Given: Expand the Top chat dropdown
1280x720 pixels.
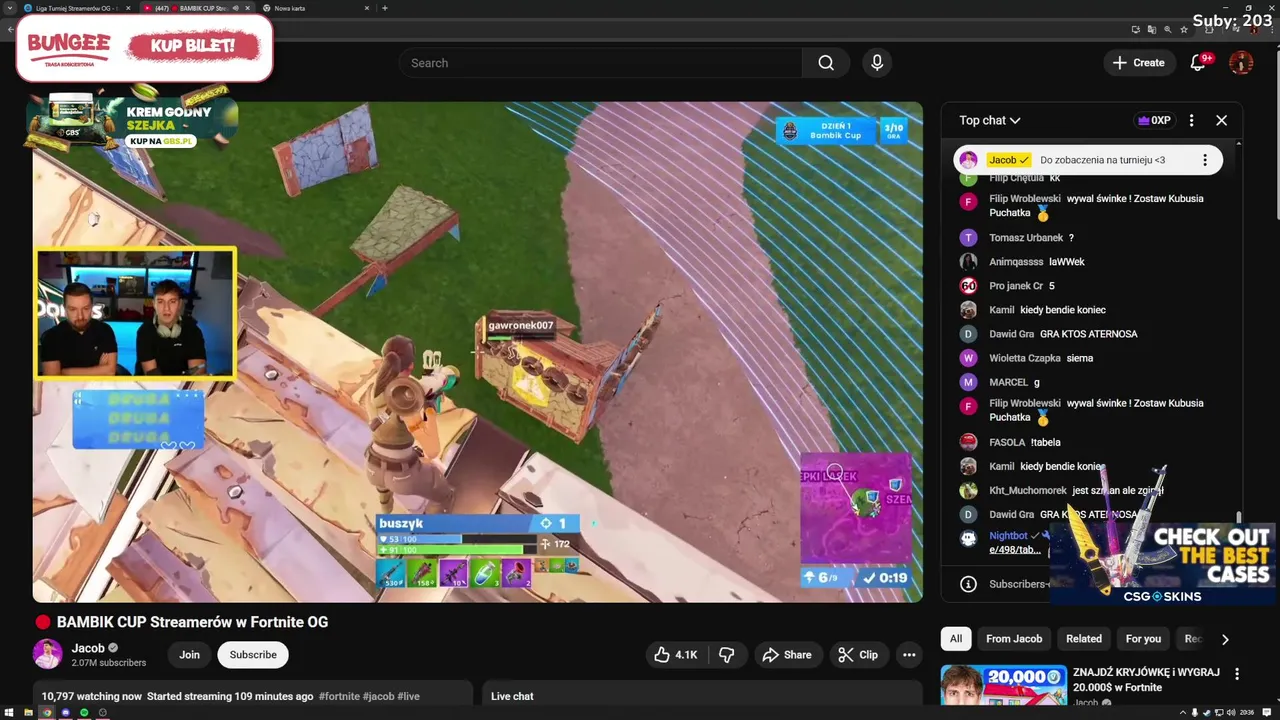Looking at the screenshot, I should (x=990, y=120).
